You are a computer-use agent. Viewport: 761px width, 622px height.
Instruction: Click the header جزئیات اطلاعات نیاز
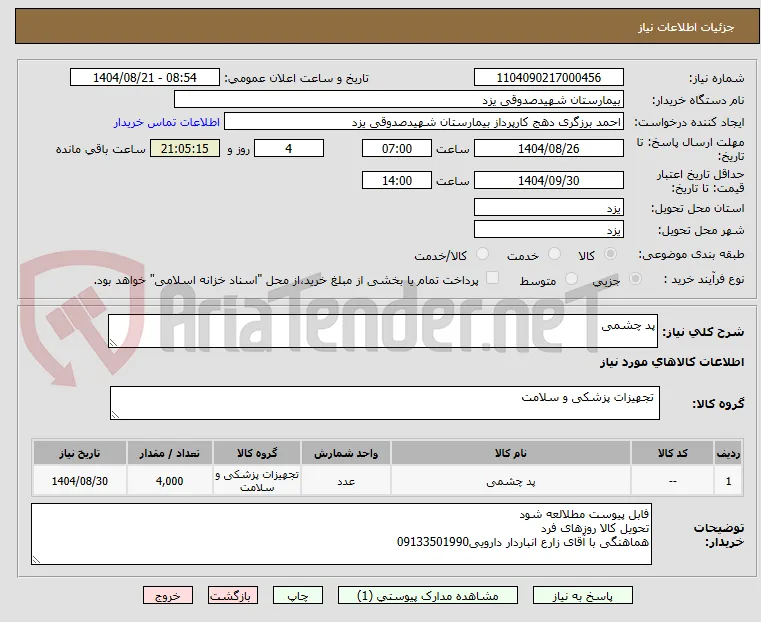[x=685, y=27]
